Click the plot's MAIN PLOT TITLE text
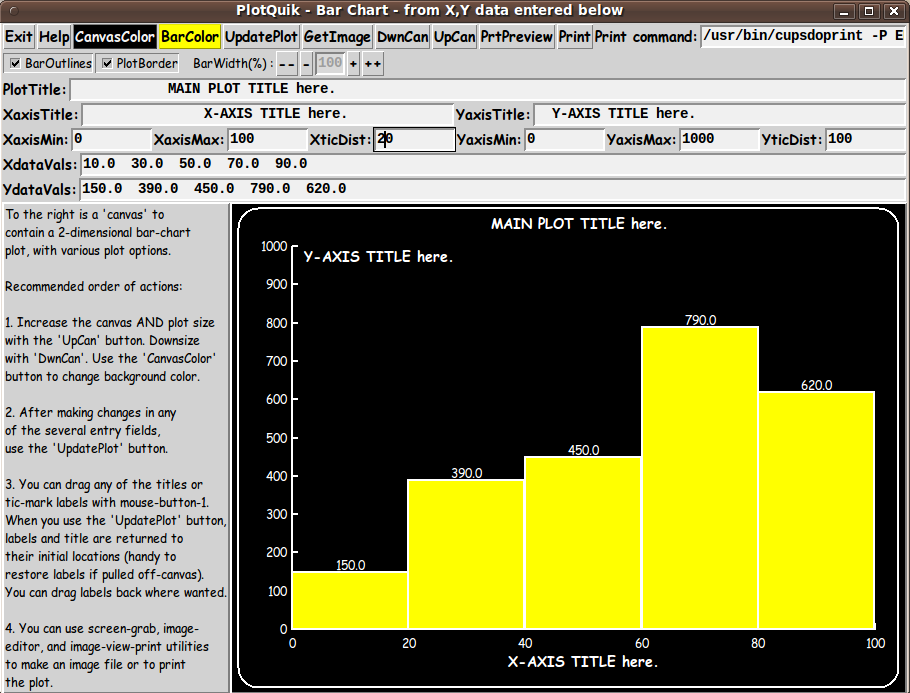The width and height of the screenshot is (910, 693). [579, 224]
